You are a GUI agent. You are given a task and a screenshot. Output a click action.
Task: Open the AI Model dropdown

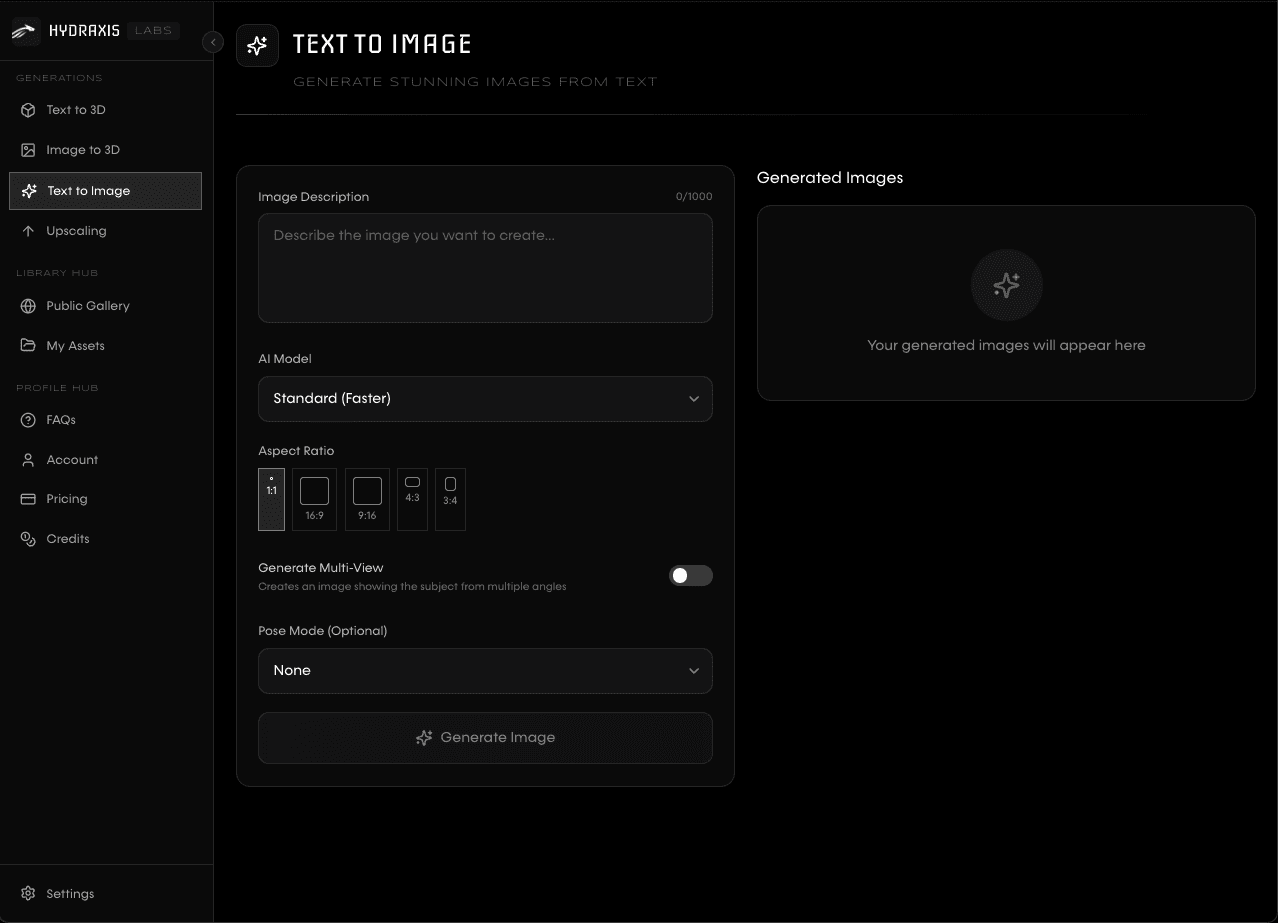tap(485, 399)
